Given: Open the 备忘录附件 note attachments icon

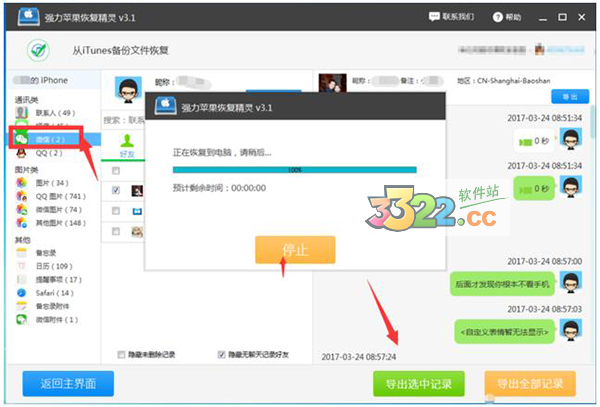Looking at the screenshot, I should [x=21, y=306].
